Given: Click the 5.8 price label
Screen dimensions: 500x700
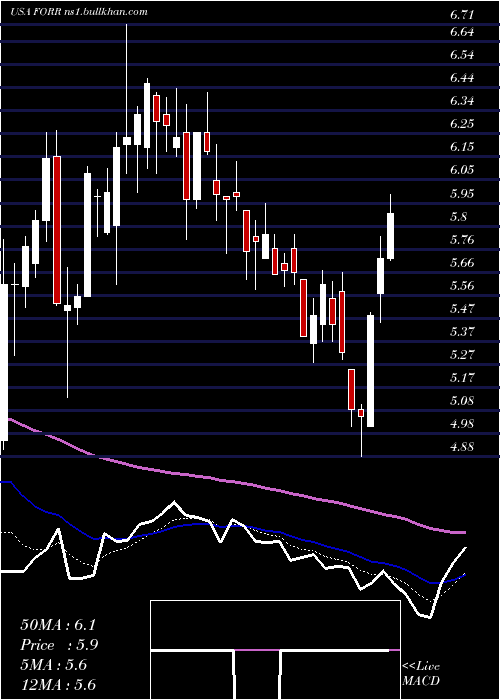Looking at the screenshot, I should (459, 217).
